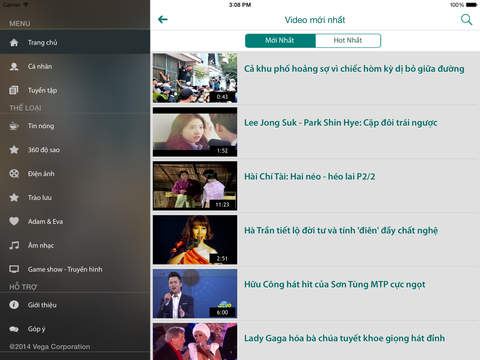Open thumbnail of crowd video 0:43

tap(195, 78)
